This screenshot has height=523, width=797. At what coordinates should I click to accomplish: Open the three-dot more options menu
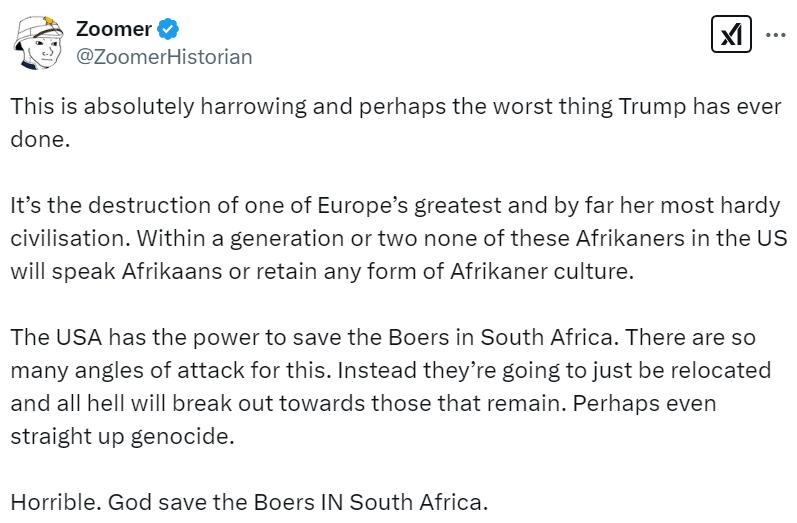(x=775, y=35)
